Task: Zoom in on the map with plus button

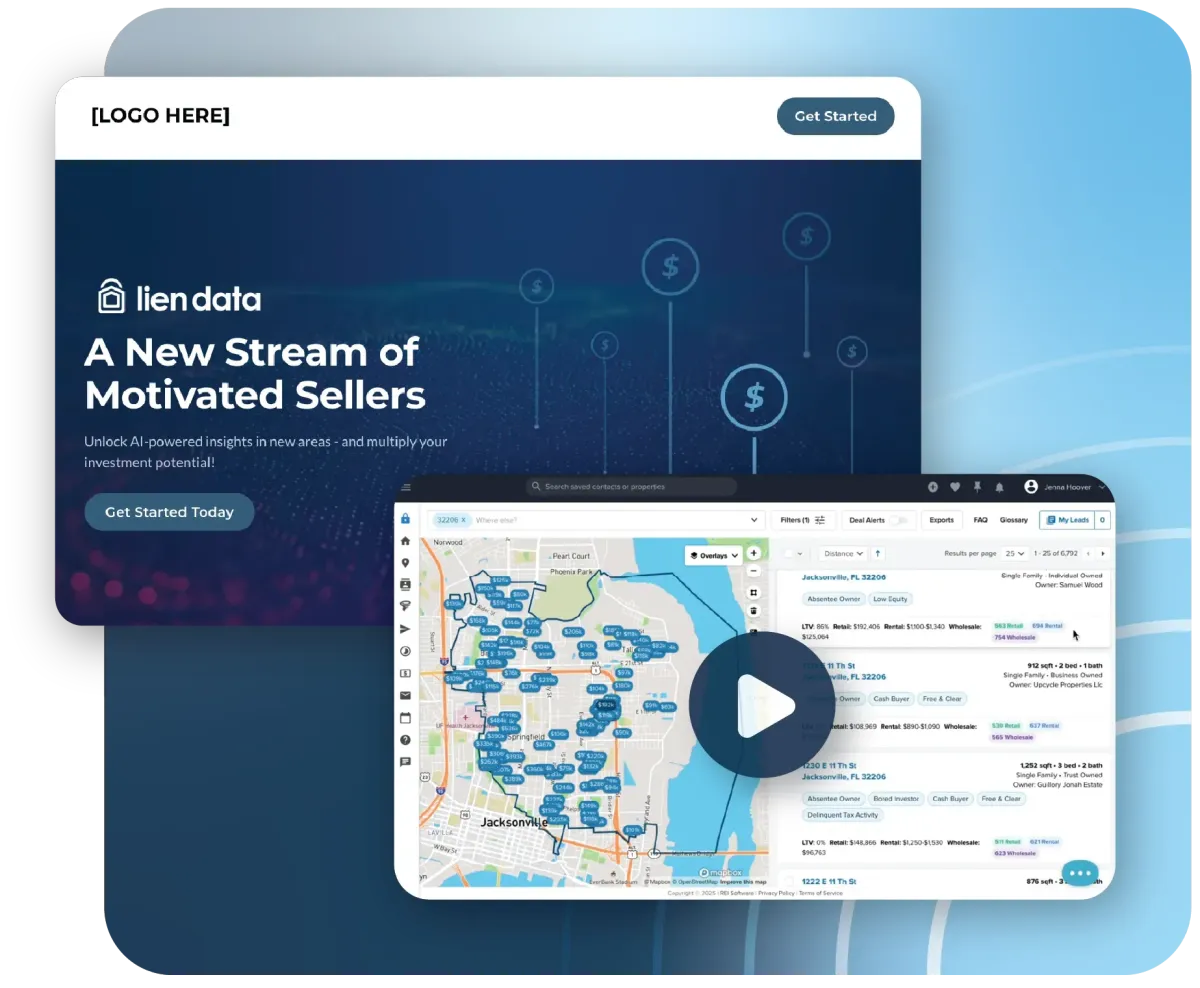Action: click(753, 553)
